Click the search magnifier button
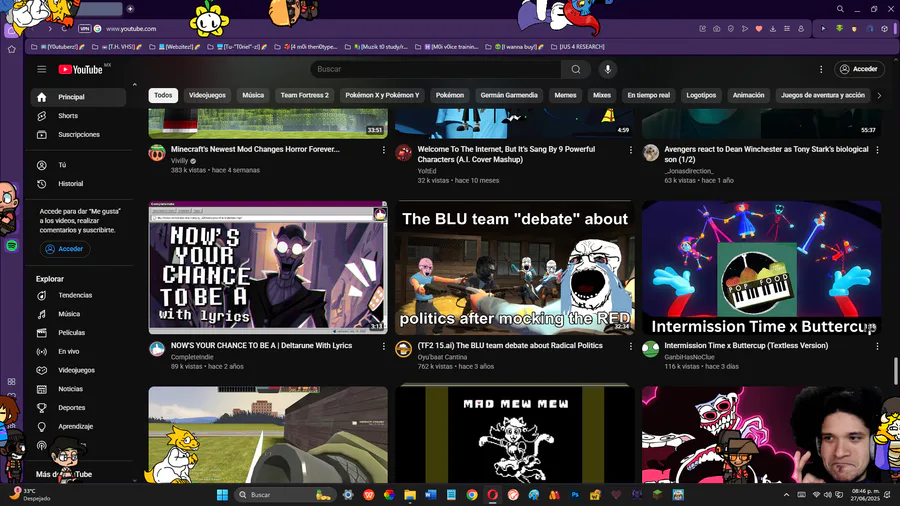This screenshot has height=506, width=900. click(x=576, y=69)
